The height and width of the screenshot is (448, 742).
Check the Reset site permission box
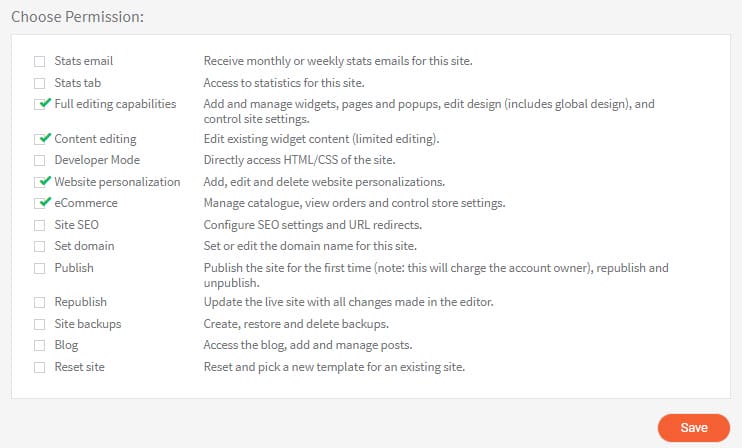[40, 367]
